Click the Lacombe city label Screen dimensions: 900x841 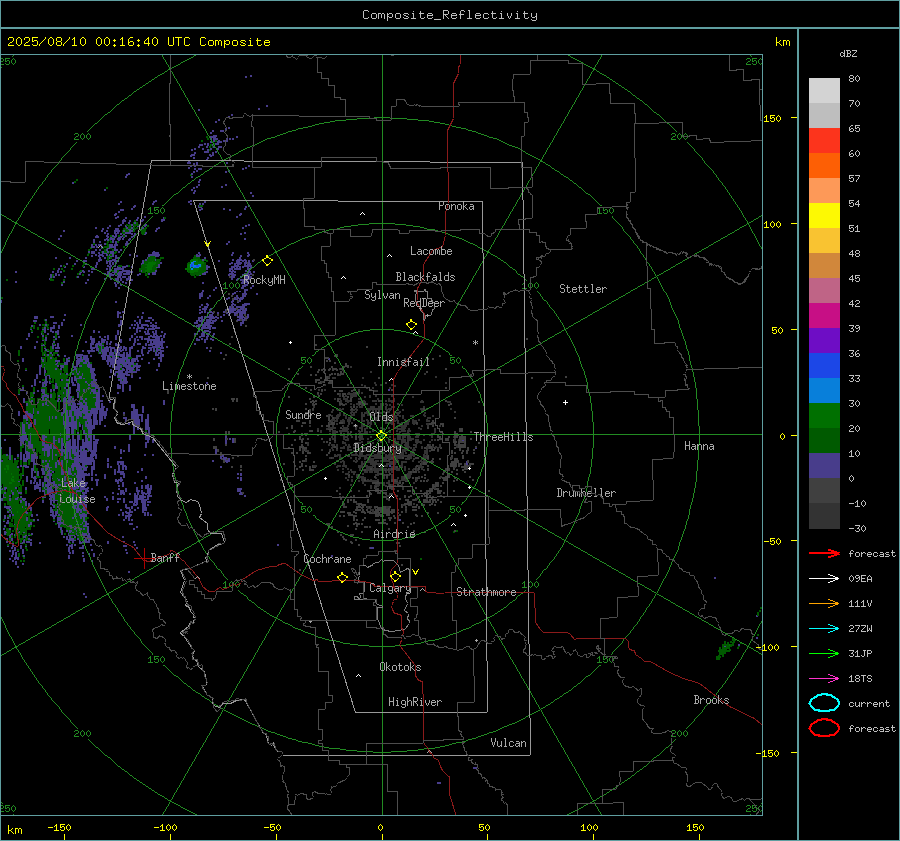click(431, 251)
